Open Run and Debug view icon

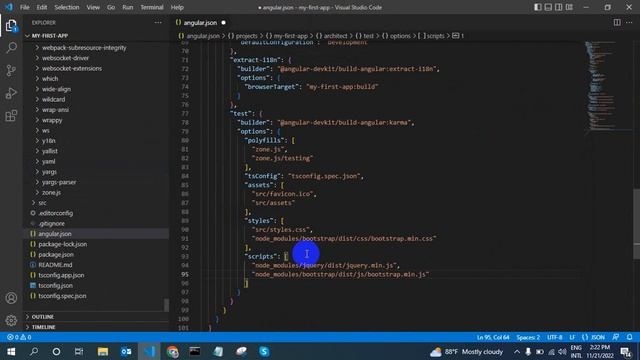[11, 93]
